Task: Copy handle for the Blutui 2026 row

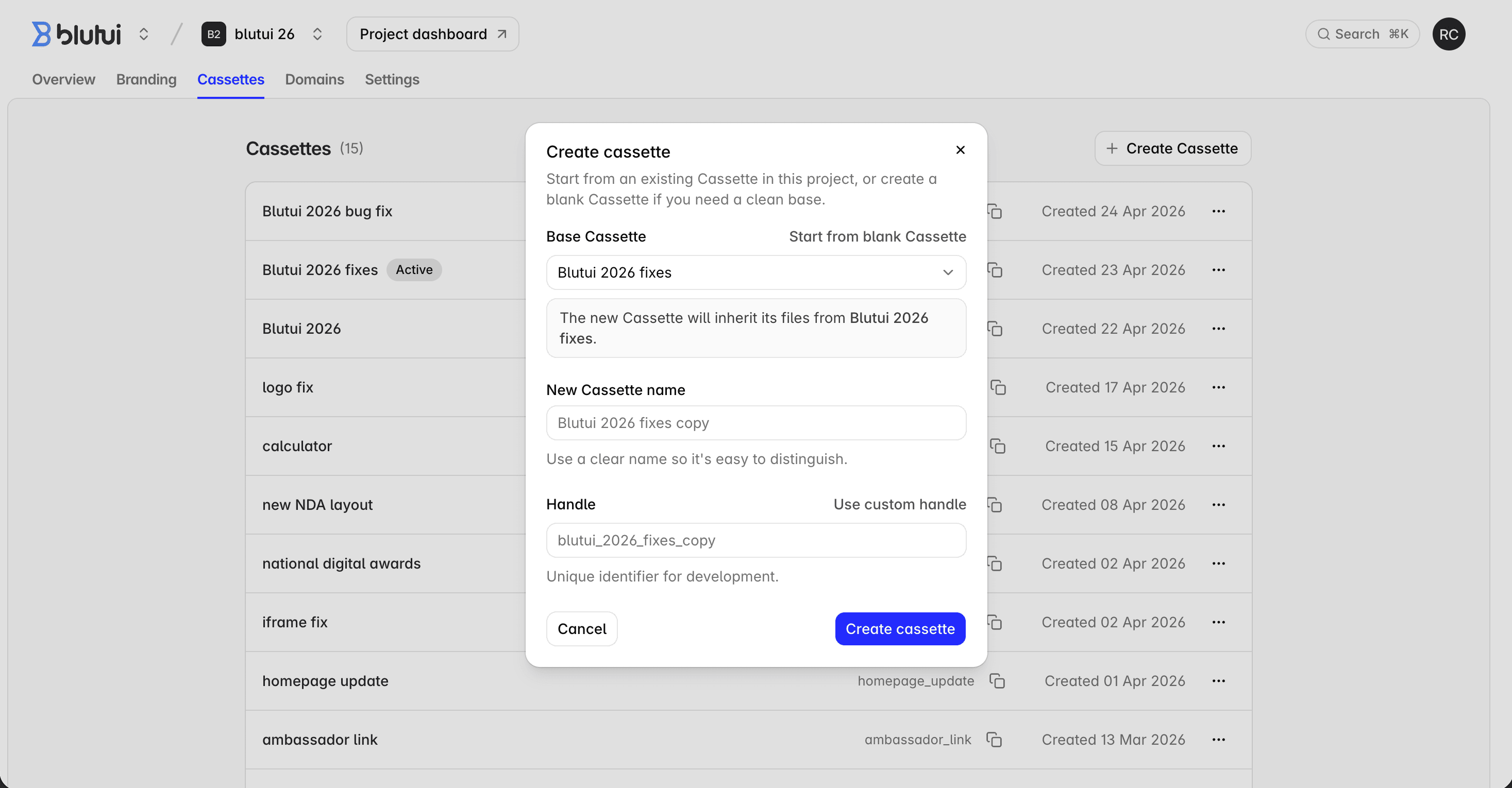Action: 994,329
